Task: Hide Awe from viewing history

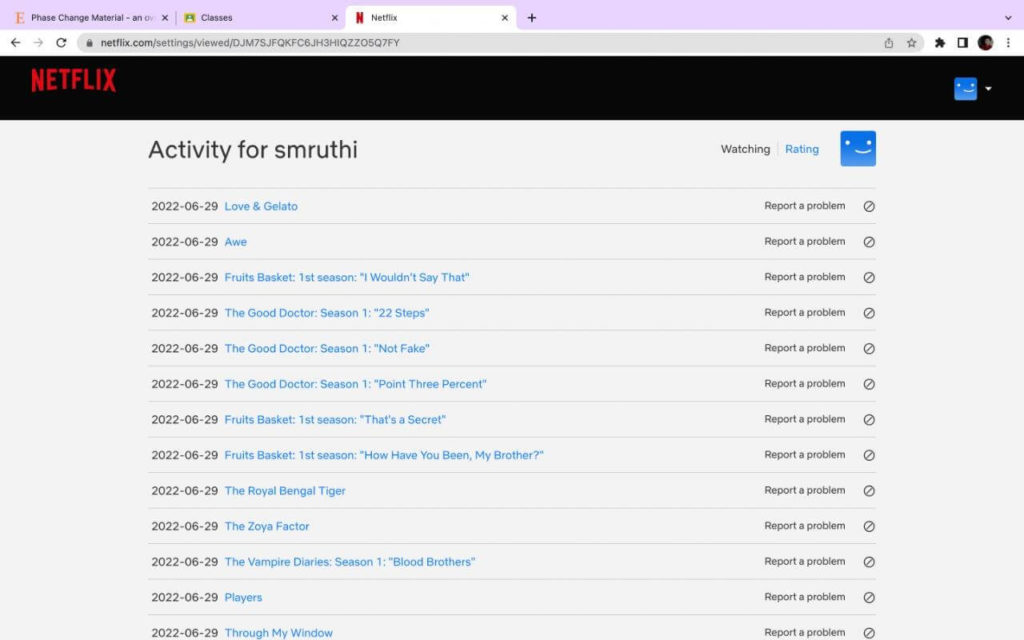Action: 869,242
